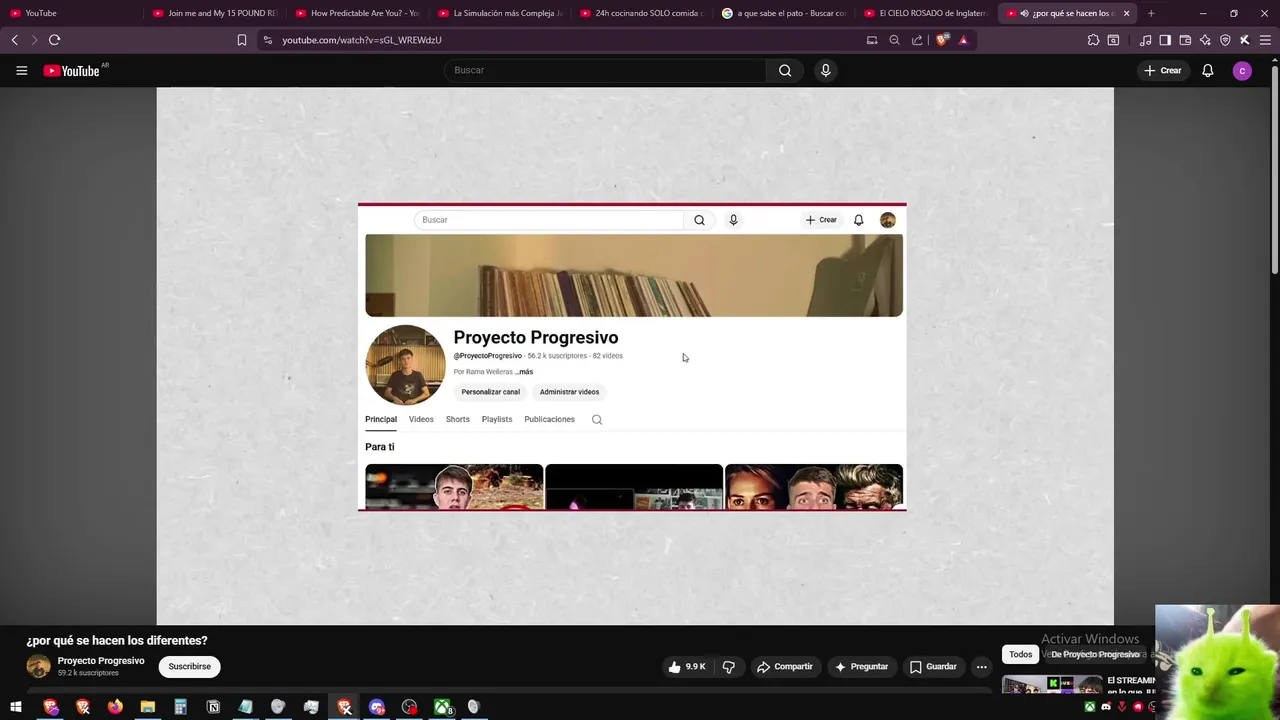This screenshot has height=720, width=1280.
Task: Switch to 'La Simulación más Compleja' tab
Action: [500, 13]
